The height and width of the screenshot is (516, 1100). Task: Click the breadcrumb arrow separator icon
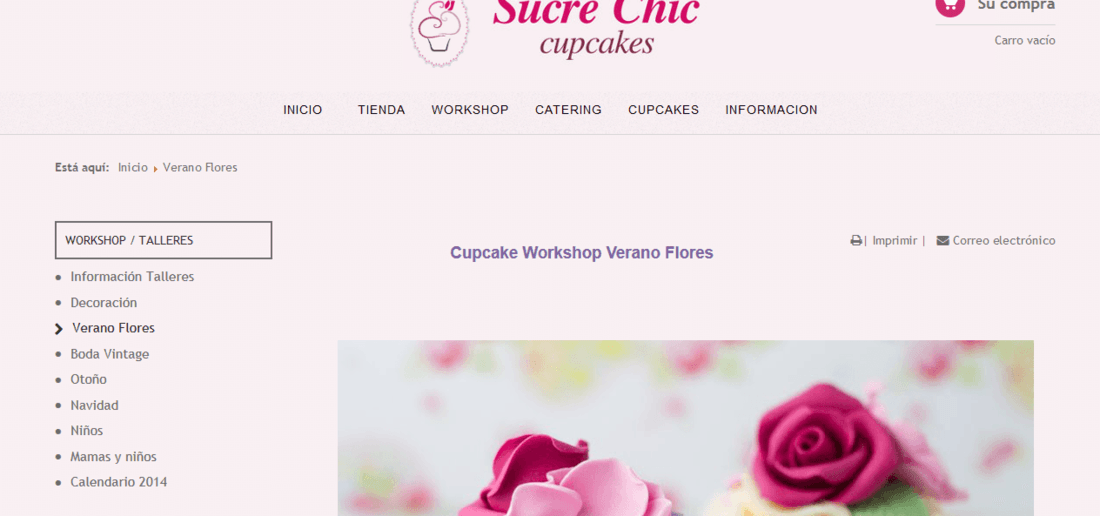point(156,169)
